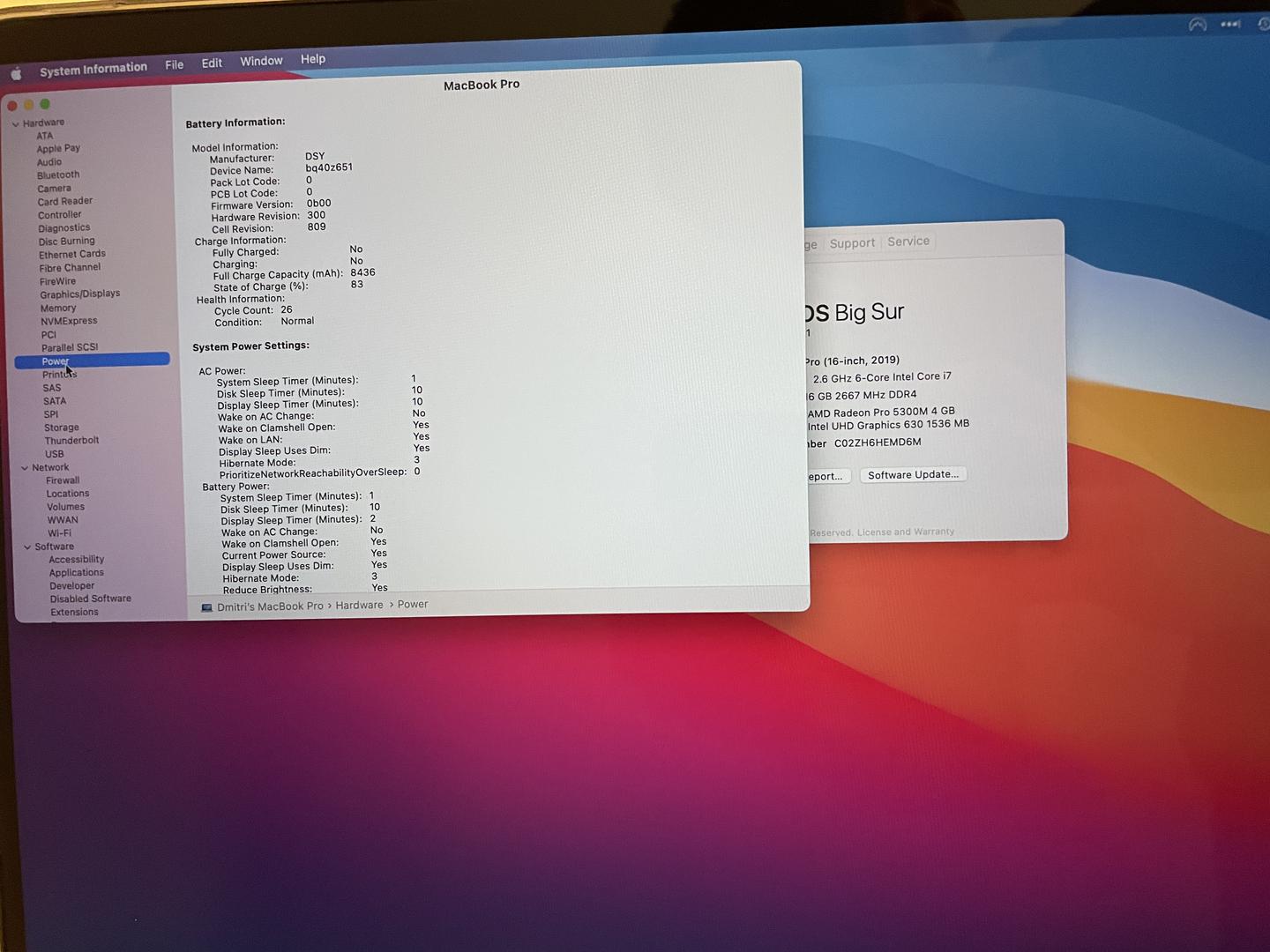The image size is (1270, 952).
Task: Select the highlighted Power item
Action: coord(92,361)
